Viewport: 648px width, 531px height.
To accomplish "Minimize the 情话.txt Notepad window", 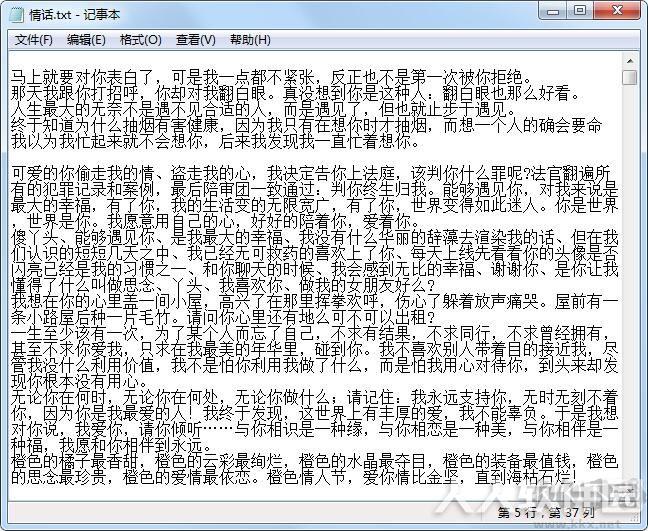I will (553, 11).
